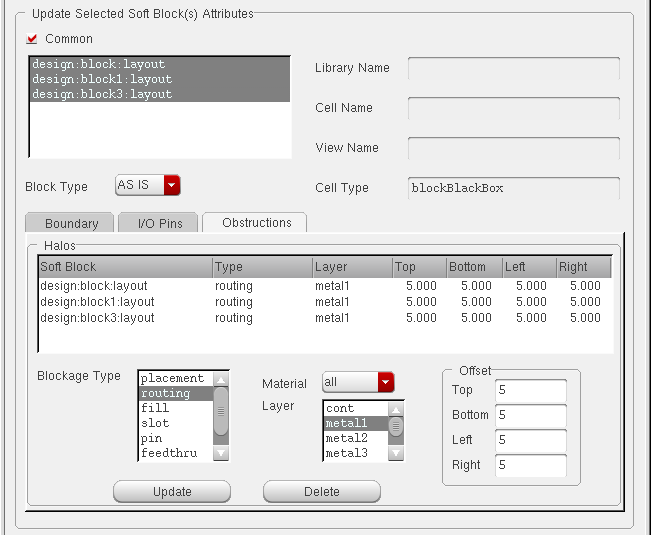Select design:block3:layout row in Halos table
The height and width of the screenshot is (535, 651).
pos(98,318)
